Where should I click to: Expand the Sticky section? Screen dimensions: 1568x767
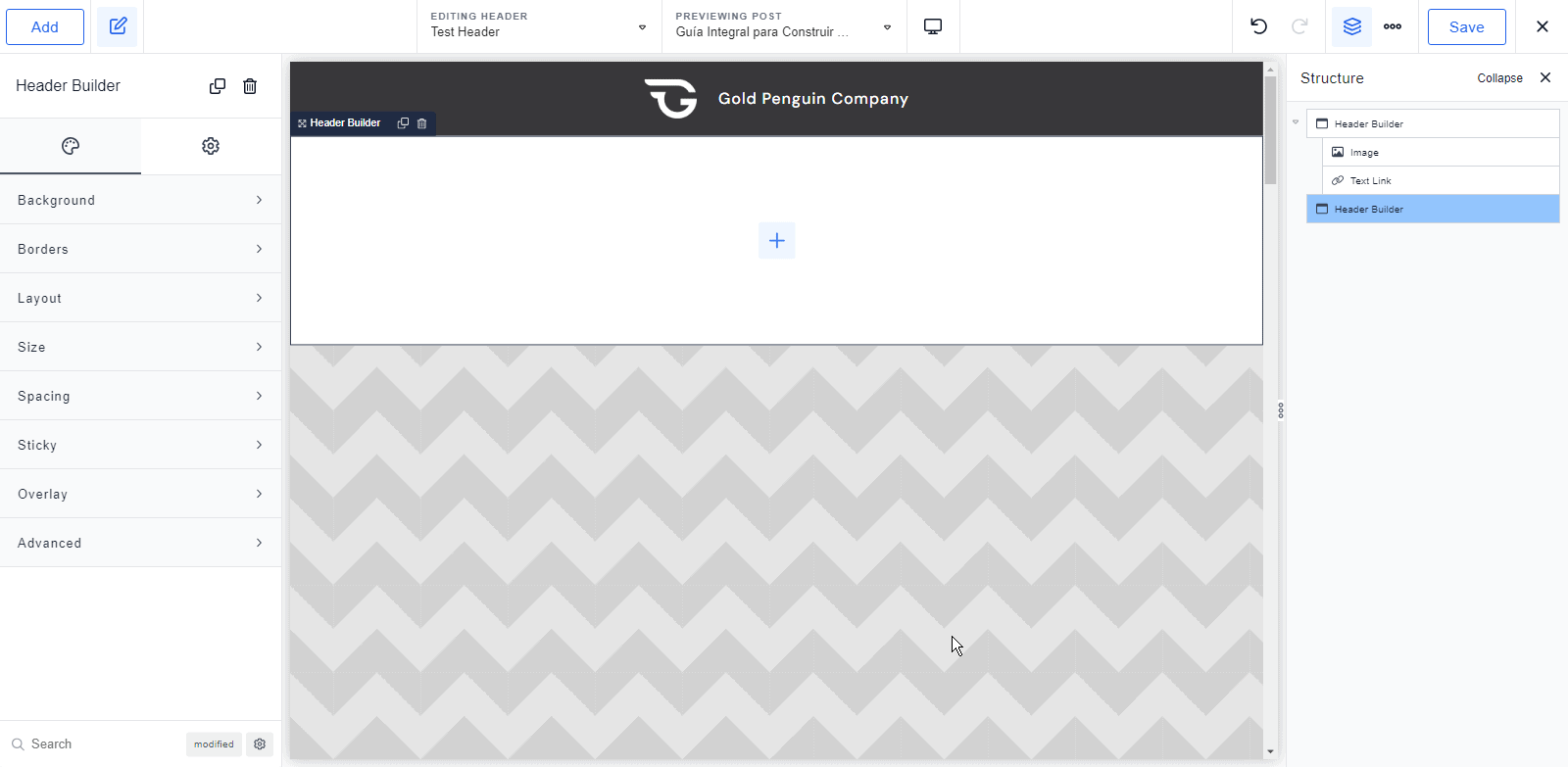pyautogui.click(x=140, y=445)
